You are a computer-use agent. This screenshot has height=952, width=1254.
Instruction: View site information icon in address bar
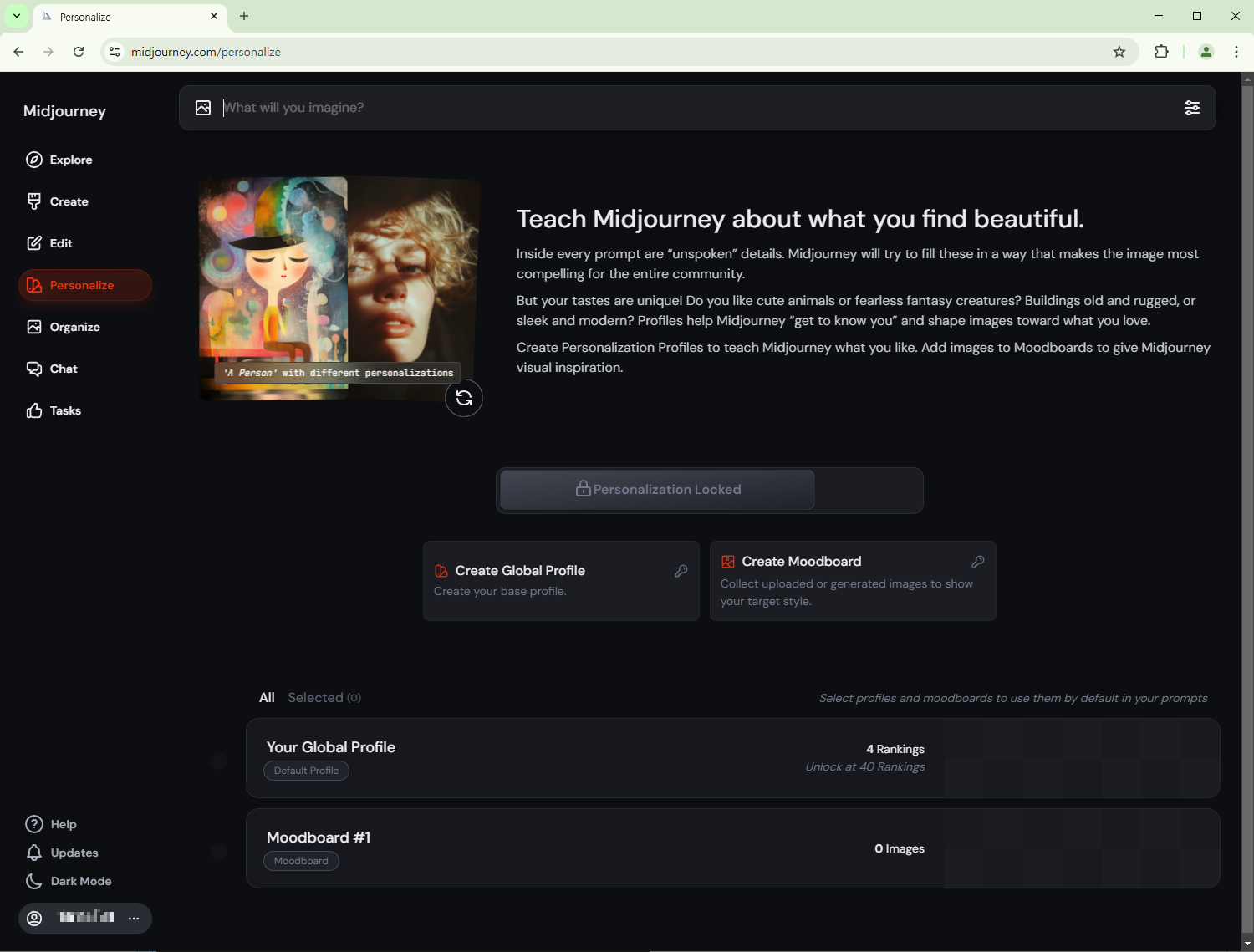[115, 52]
